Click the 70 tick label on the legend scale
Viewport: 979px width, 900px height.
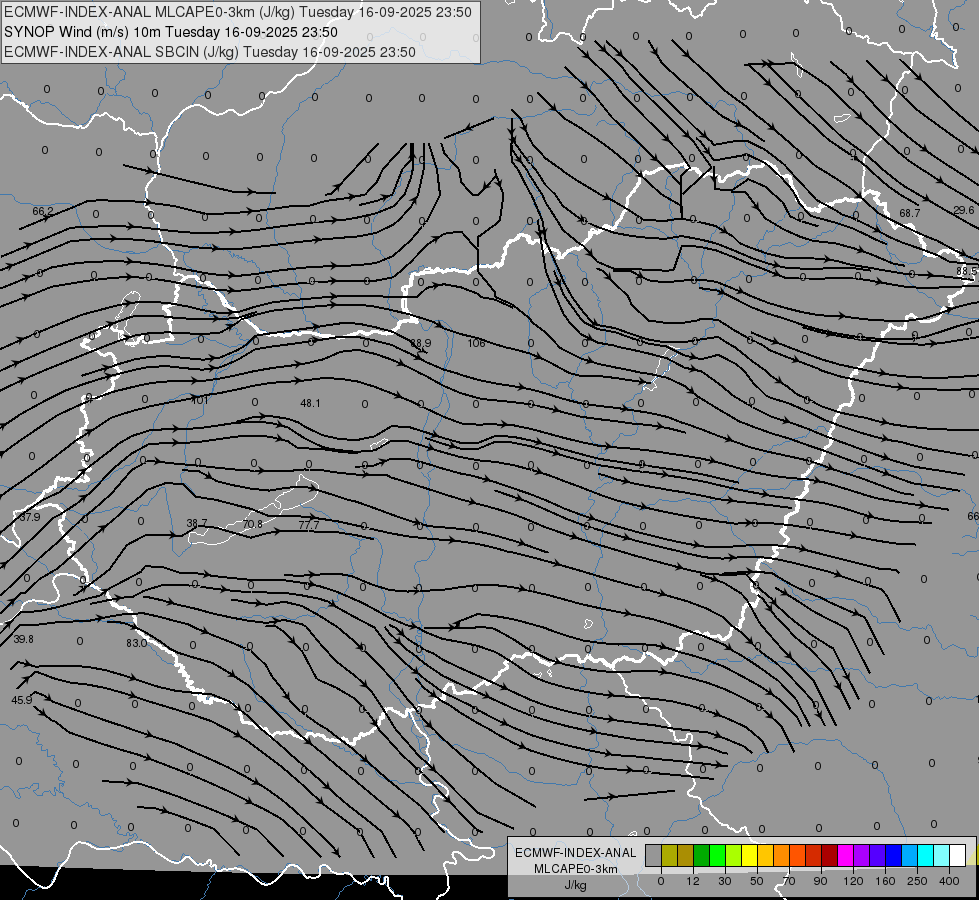pyautogui.click(x=789, y=881)
